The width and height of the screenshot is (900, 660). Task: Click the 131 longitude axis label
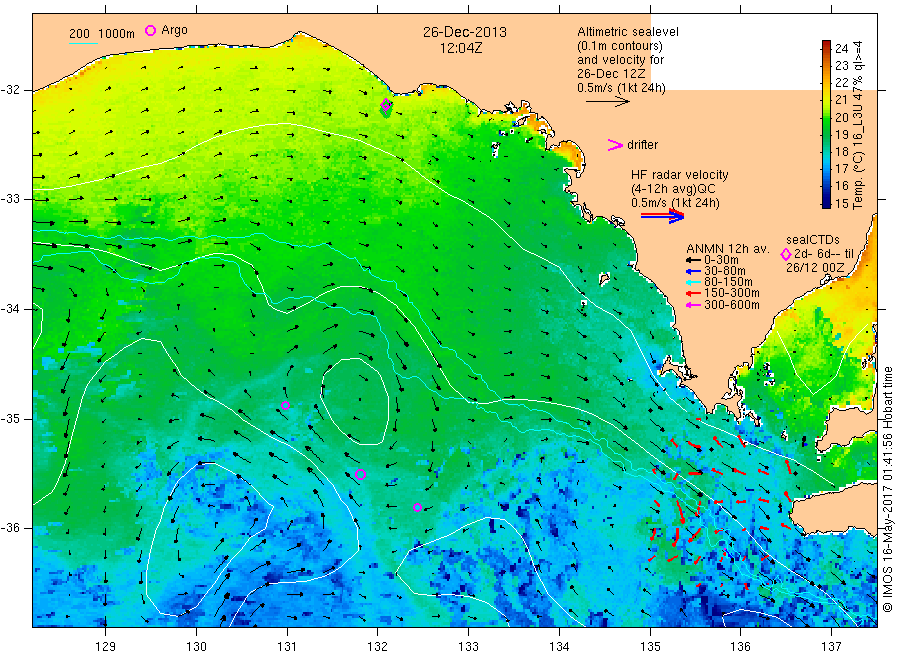pos(287,647)
